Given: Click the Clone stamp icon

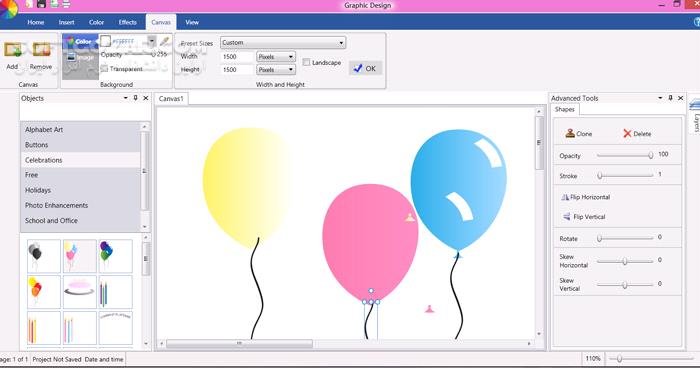Looking at the screenshot, I should [570, 133].
